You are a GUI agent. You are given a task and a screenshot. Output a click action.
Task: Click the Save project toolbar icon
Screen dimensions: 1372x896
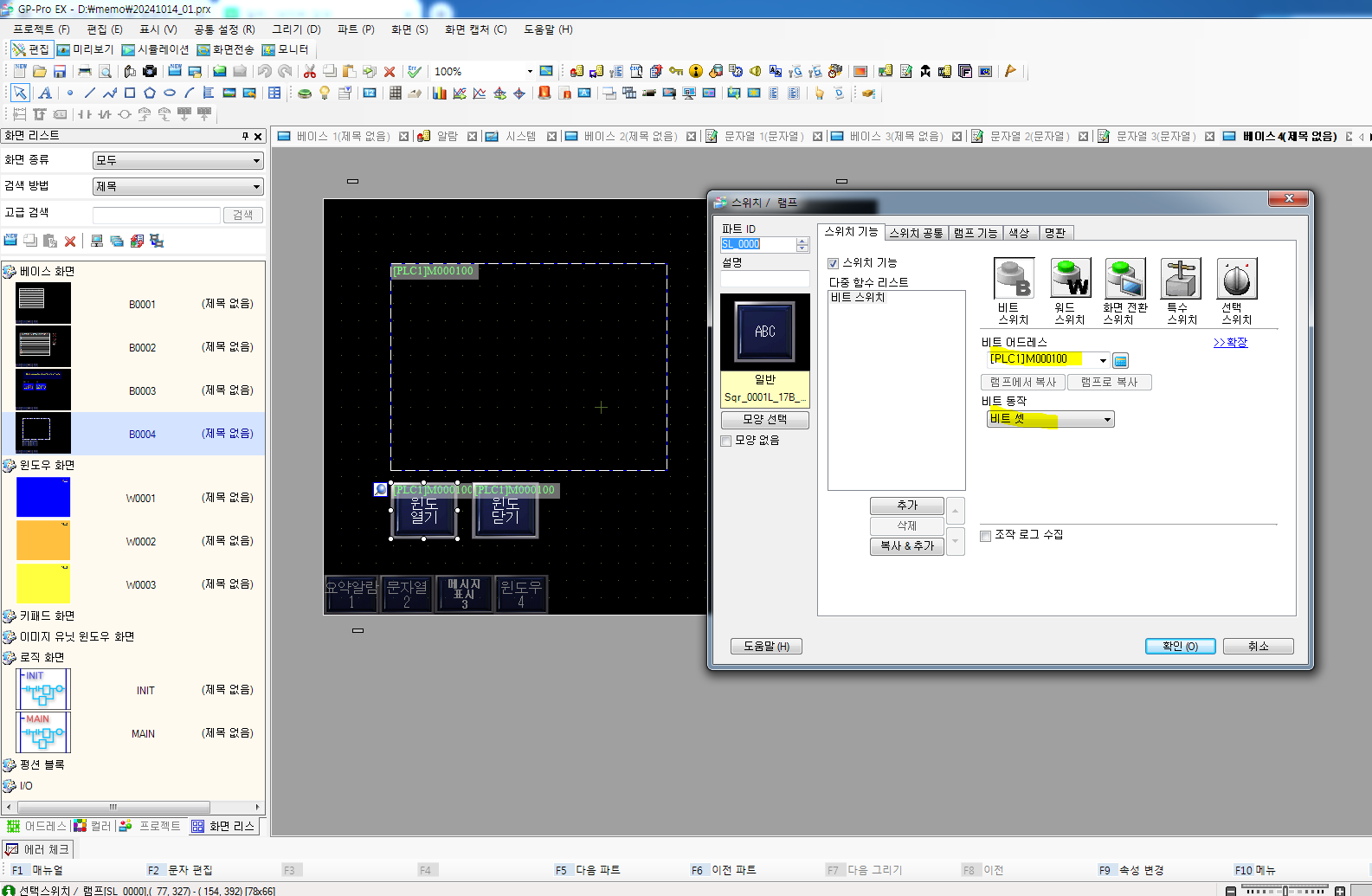click(60, 71)
